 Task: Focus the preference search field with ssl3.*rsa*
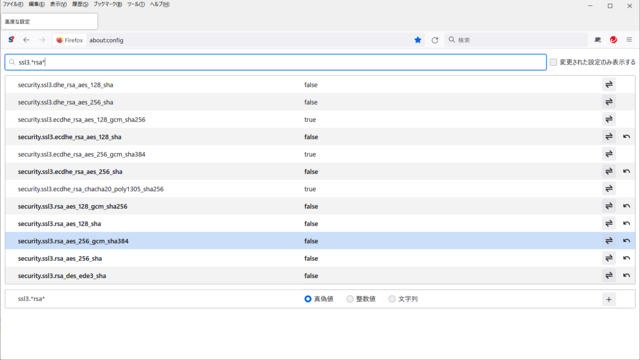(276, 62)
